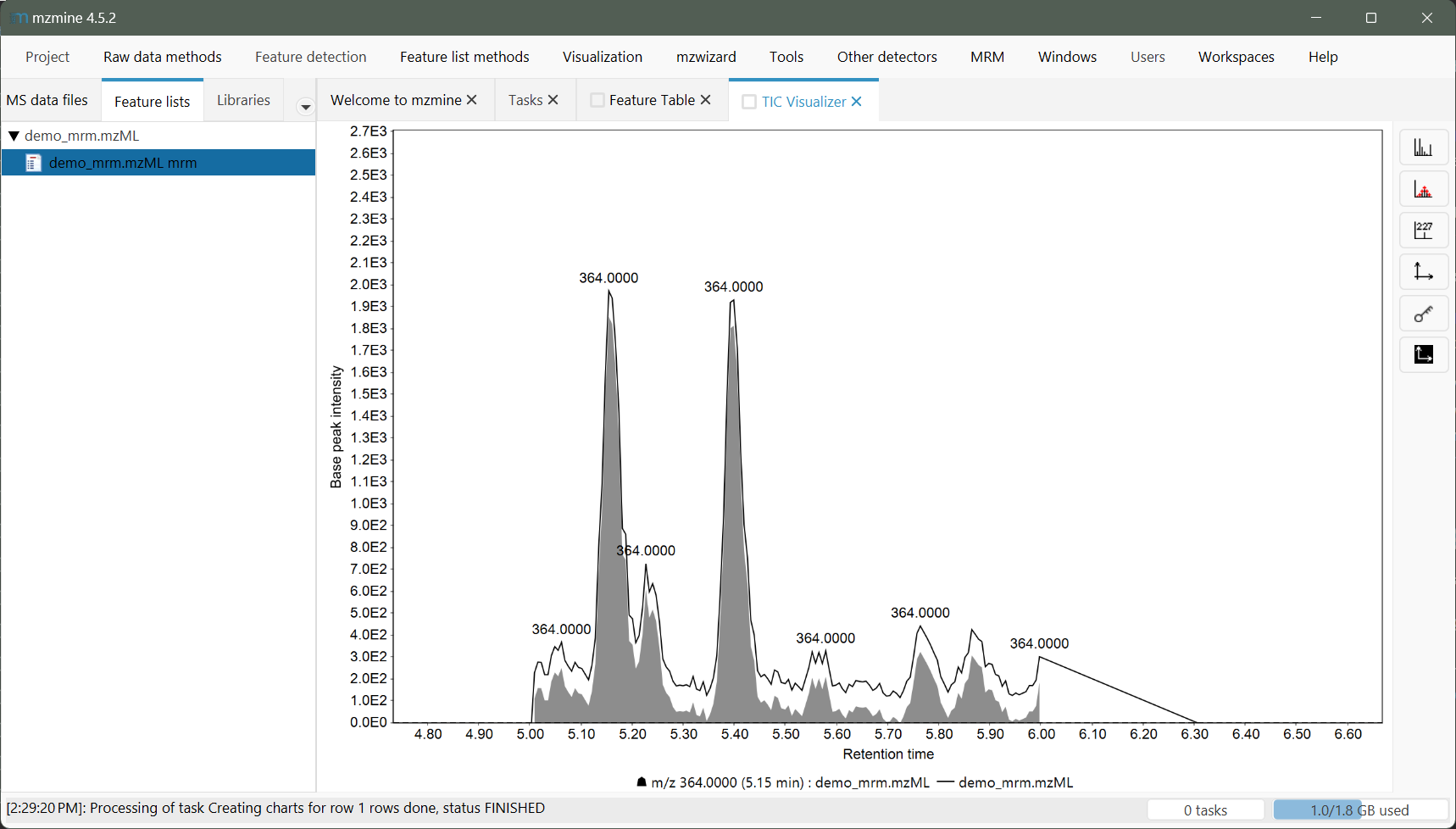This screenshot has width=1456, height=829.
Task: Click the file icon for demo_mrm.mzML mrm
Action: point(33,163)
